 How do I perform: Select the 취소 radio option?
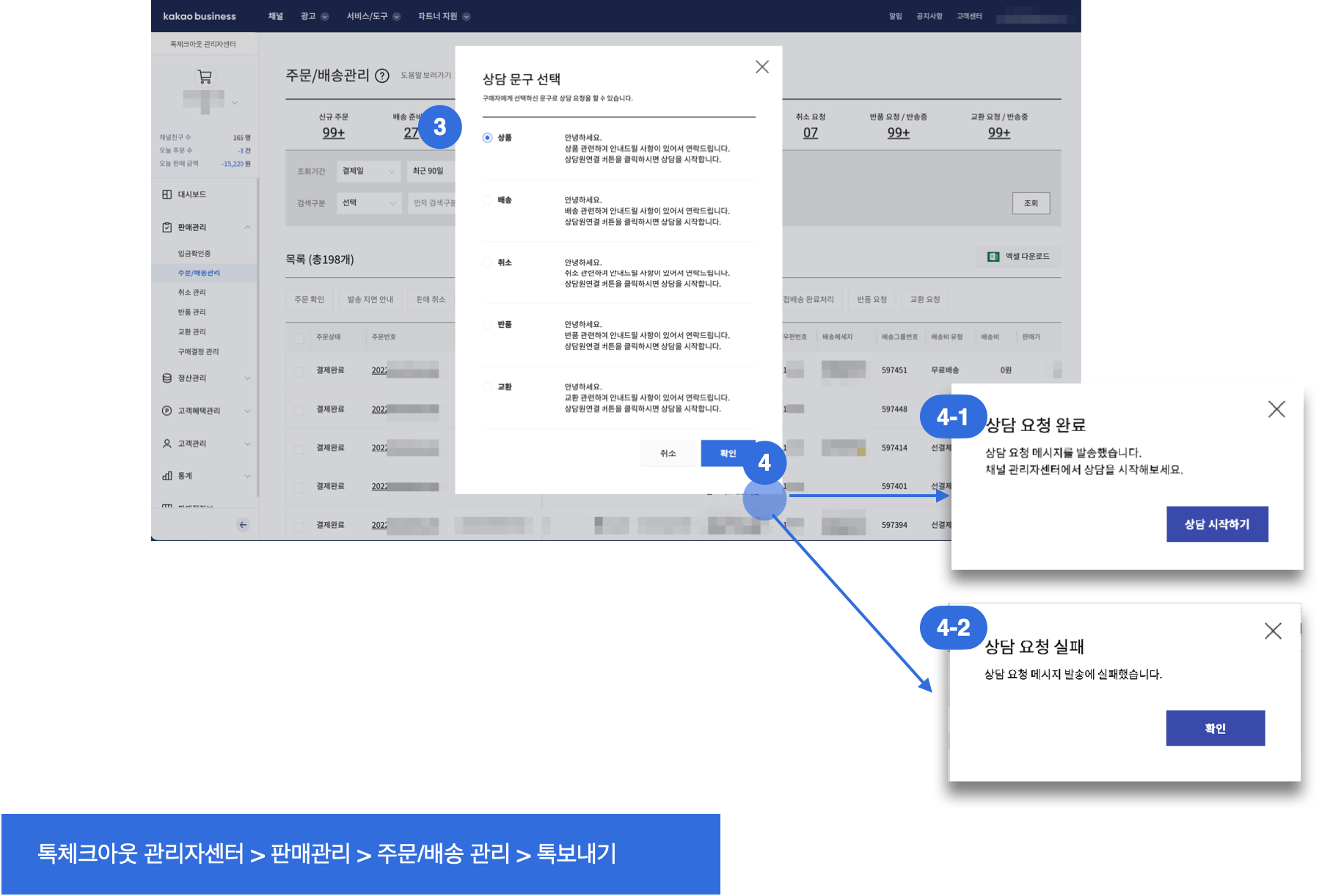tap(488, 262)
